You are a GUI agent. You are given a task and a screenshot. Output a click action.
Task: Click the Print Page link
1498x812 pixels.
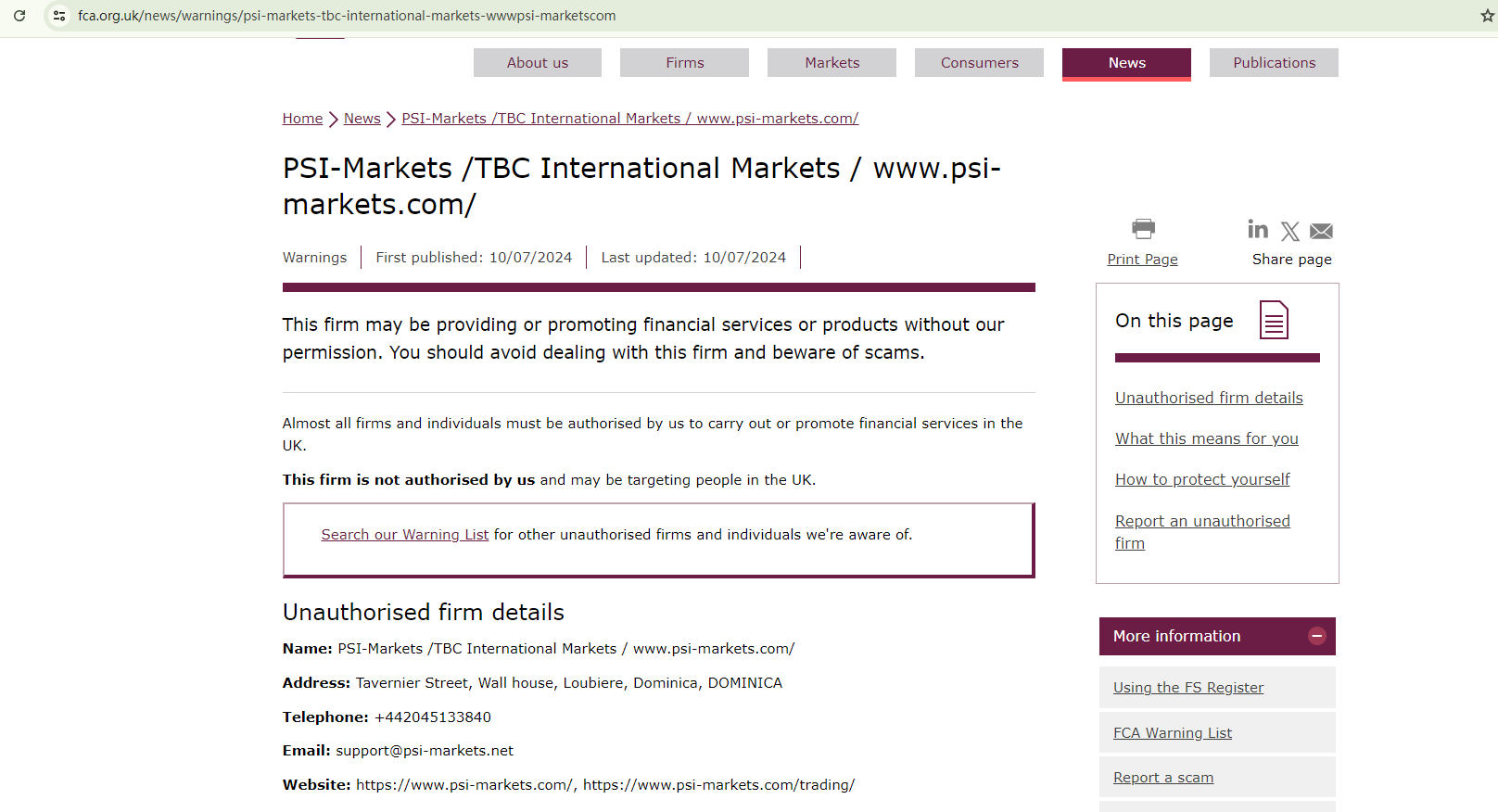tap(1143, 260)
